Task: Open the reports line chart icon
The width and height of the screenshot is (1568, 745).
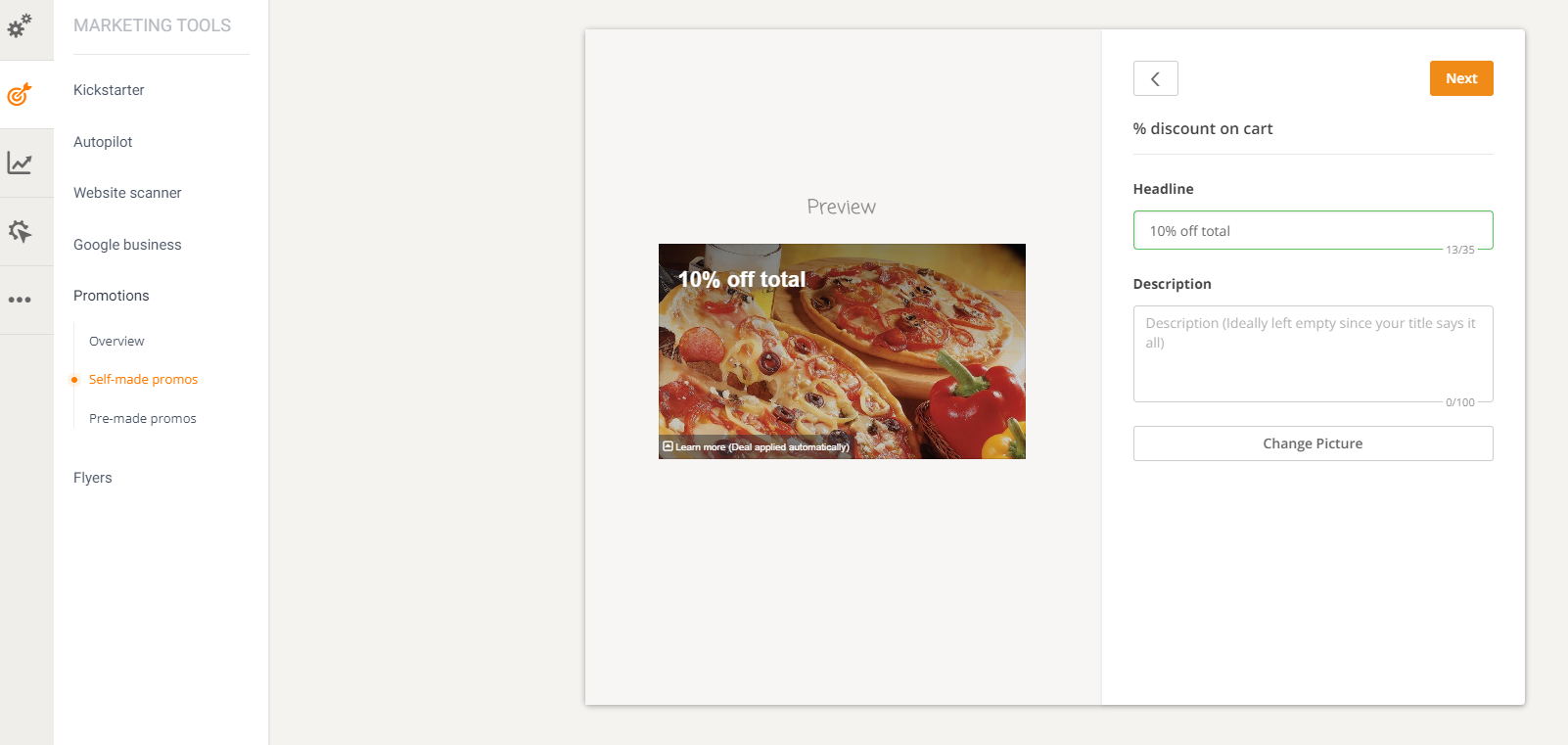Action: click(20, 163)
